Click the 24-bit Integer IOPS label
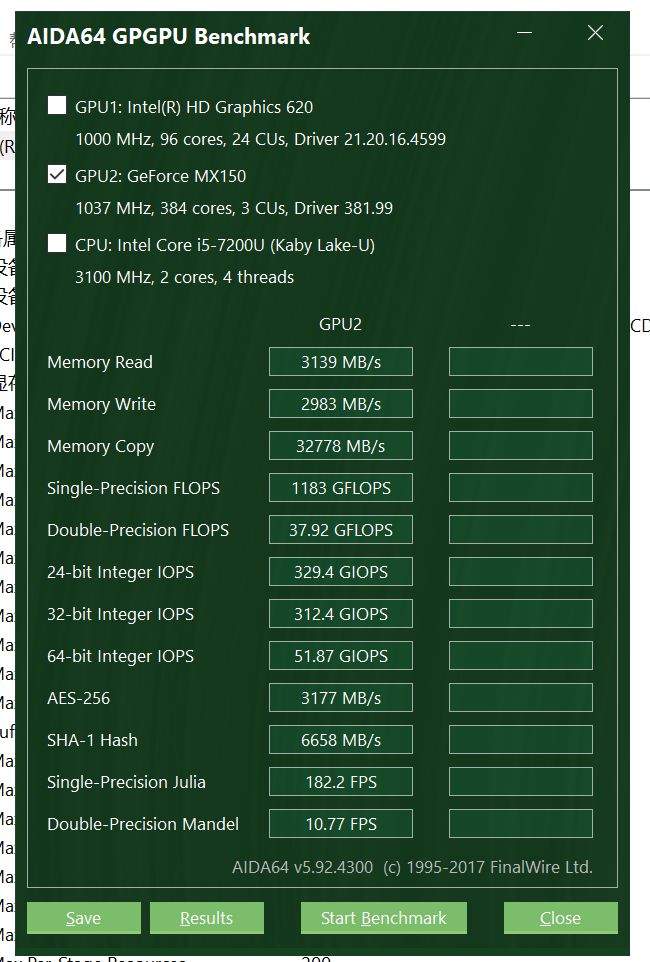Image resolution: width=650 pixels, height=962 pixels. point(120,572)
